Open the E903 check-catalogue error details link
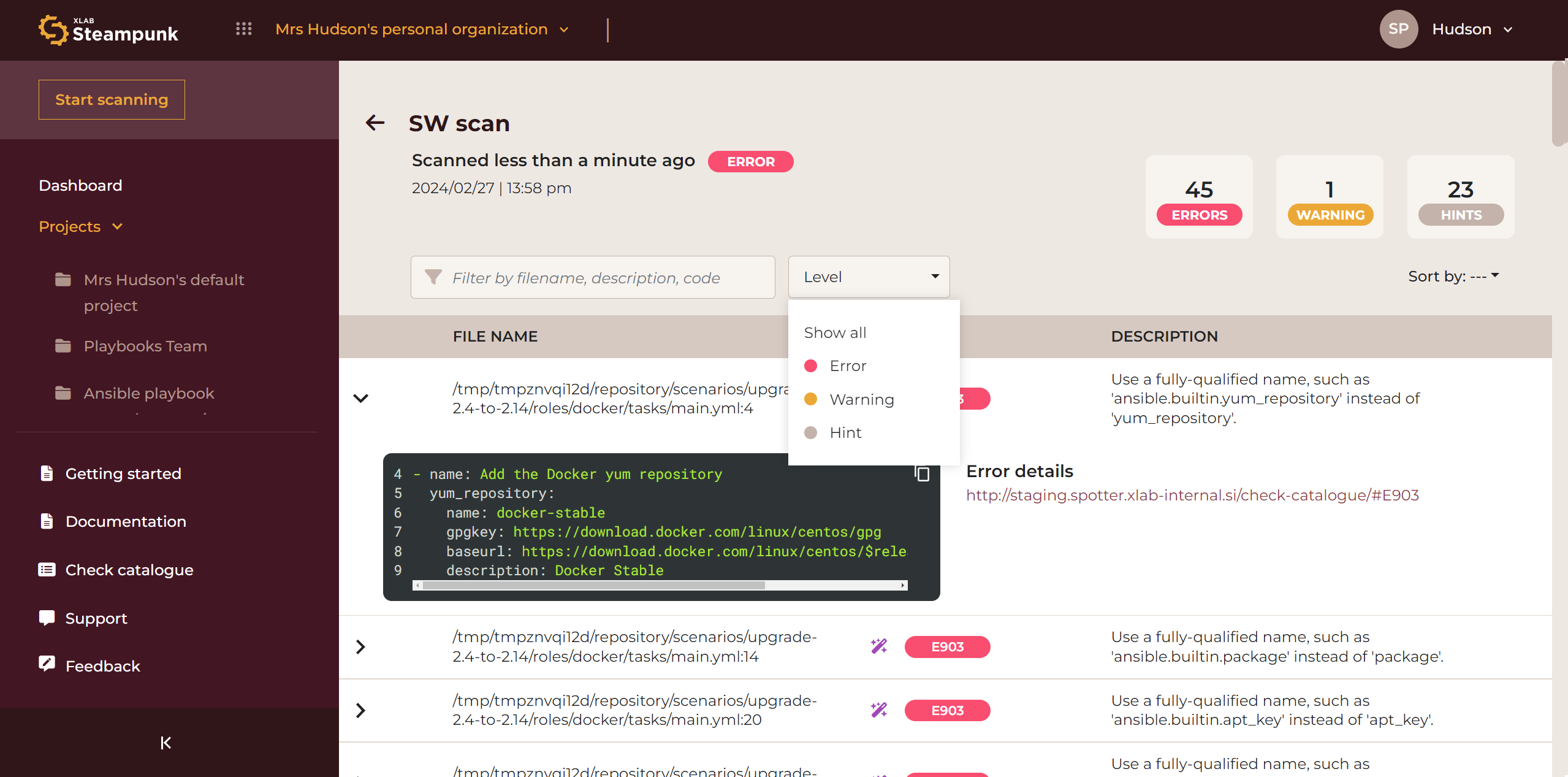1568x777 pixels. (x=1192, y=495)
